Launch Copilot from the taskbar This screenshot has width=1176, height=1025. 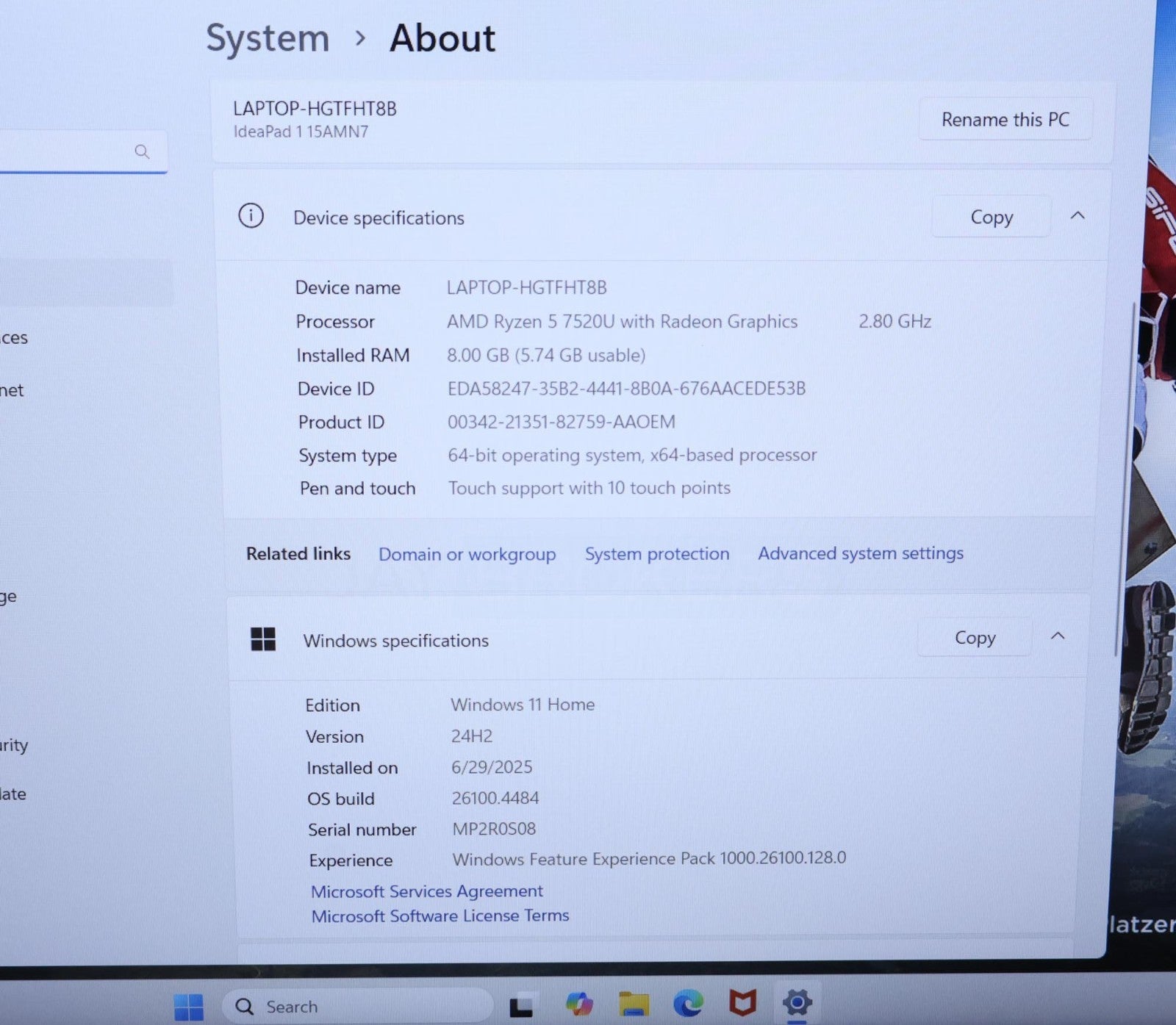(x=579, y=1004)
